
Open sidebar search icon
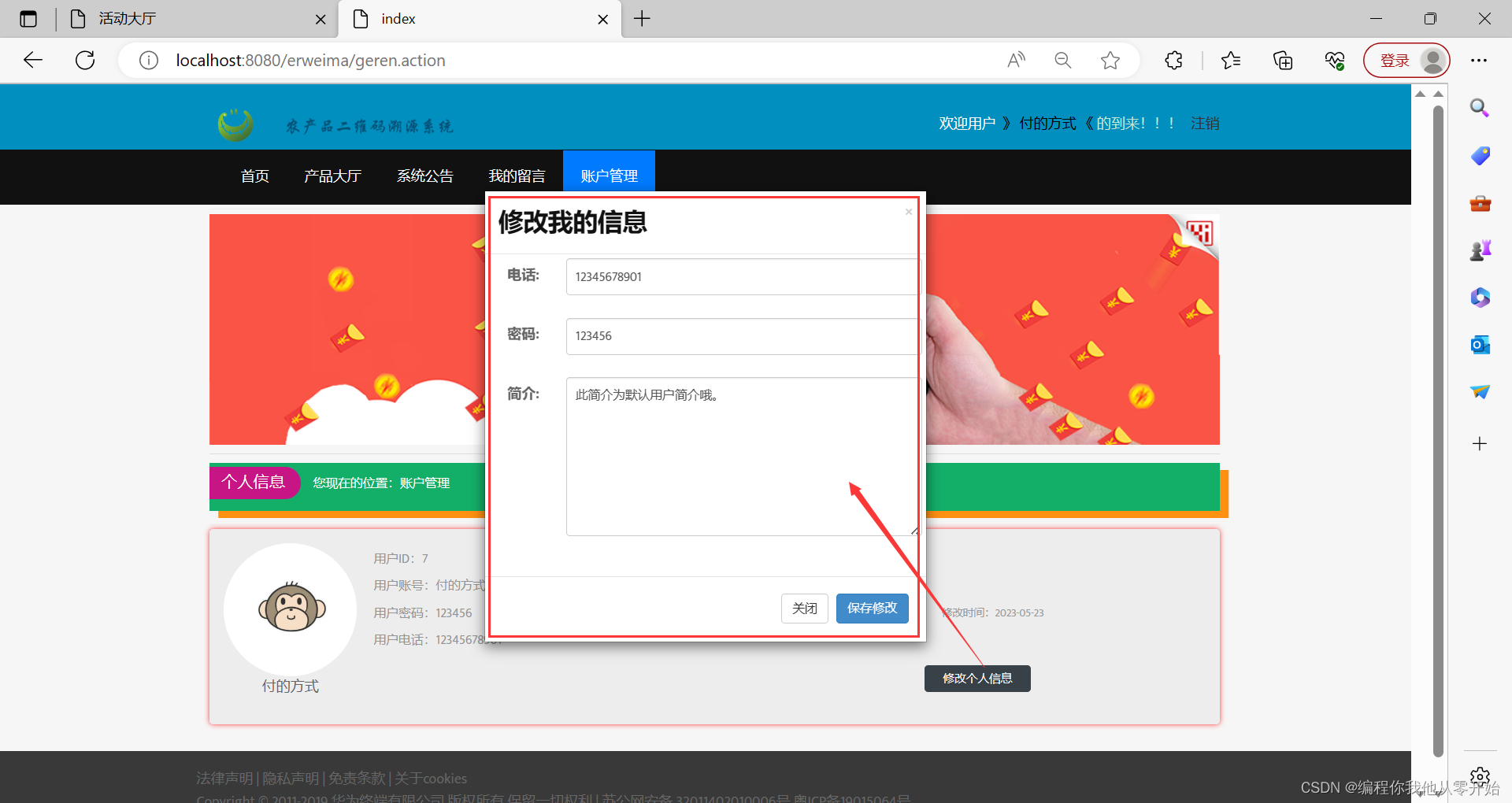1480,108
